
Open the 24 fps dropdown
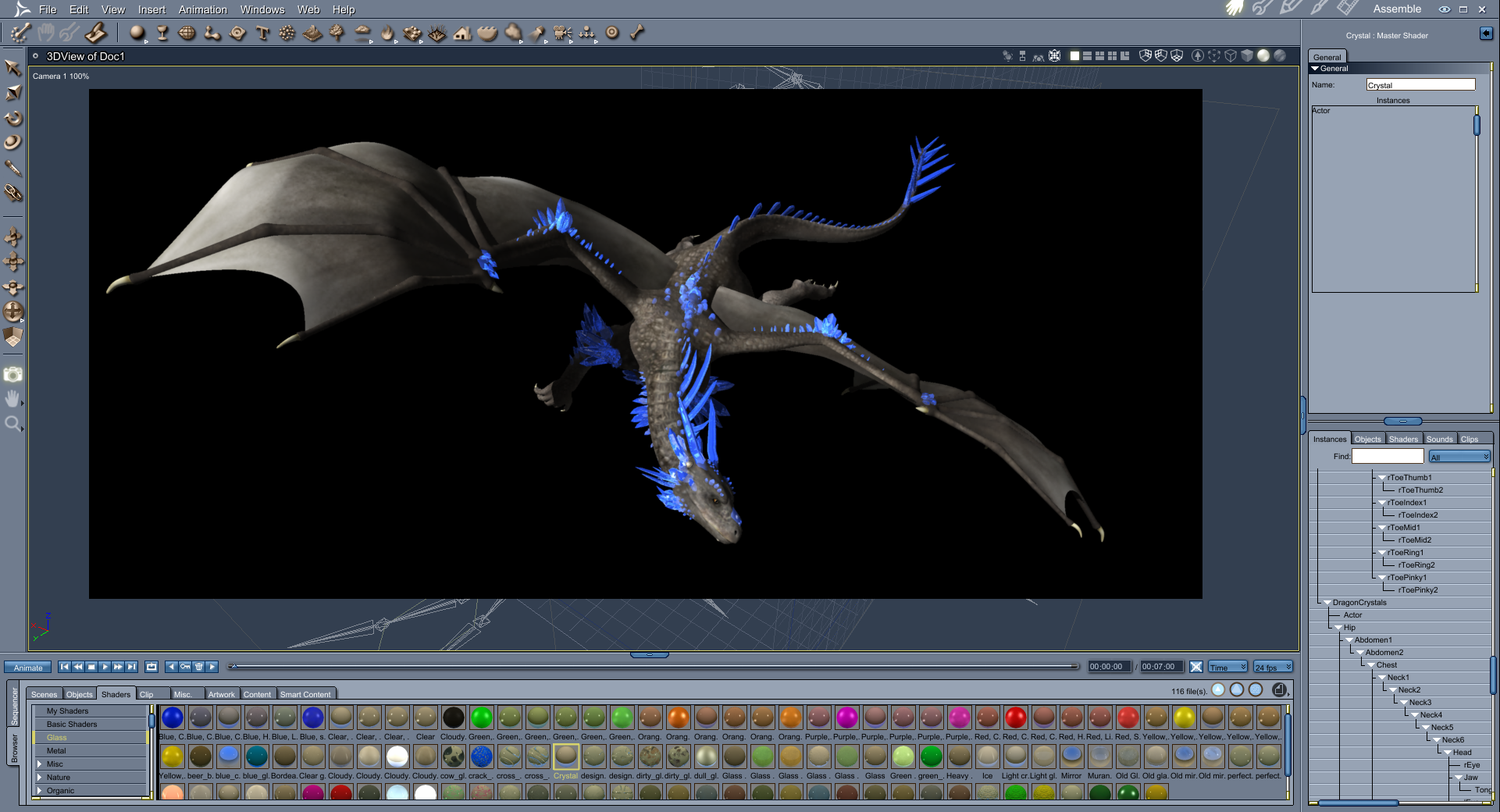pyautogui.click(x=1273, y=667)
